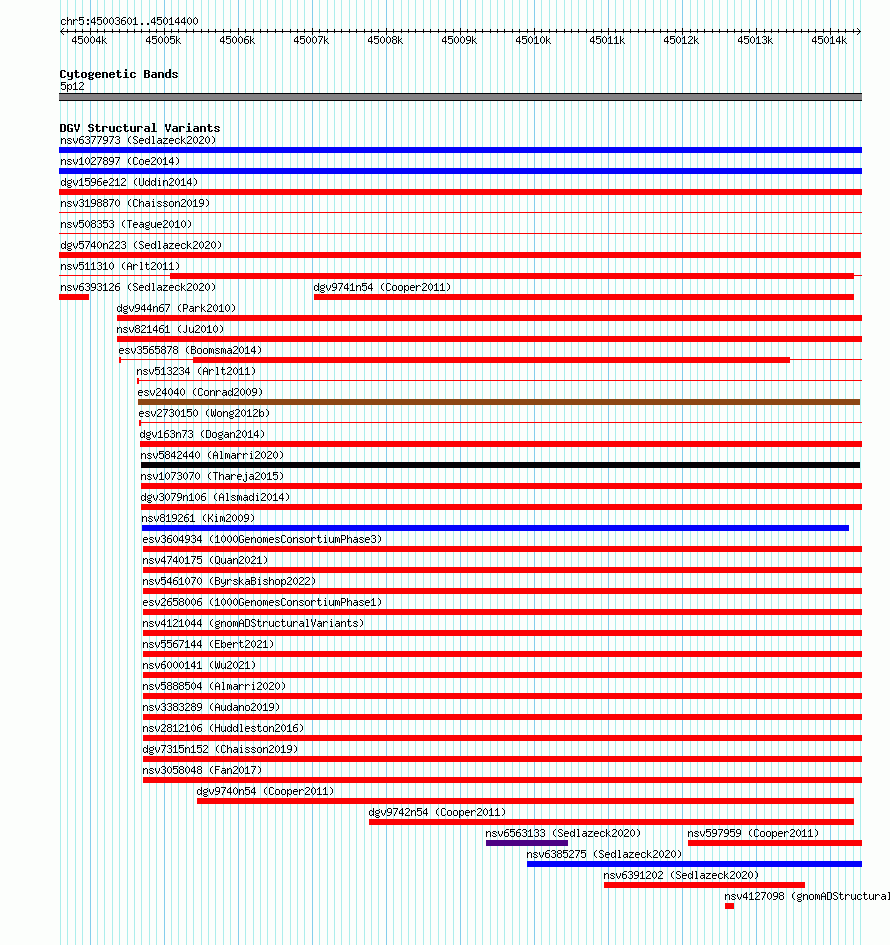
Task: Click nsv6385275 (Sedlazeck2020) label
Action: coord(604,855)
